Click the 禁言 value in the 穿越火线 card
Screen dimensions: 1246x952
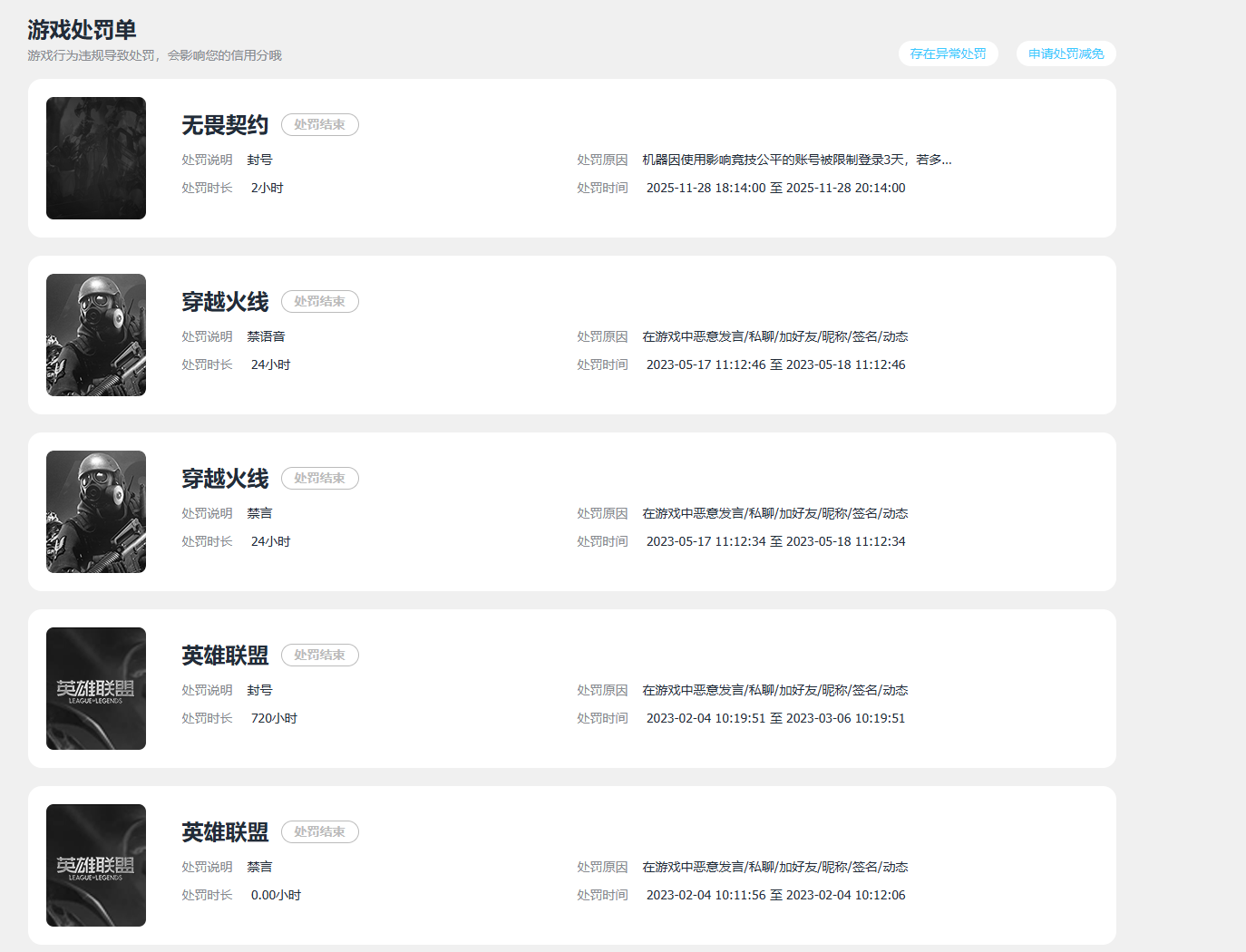259,513
